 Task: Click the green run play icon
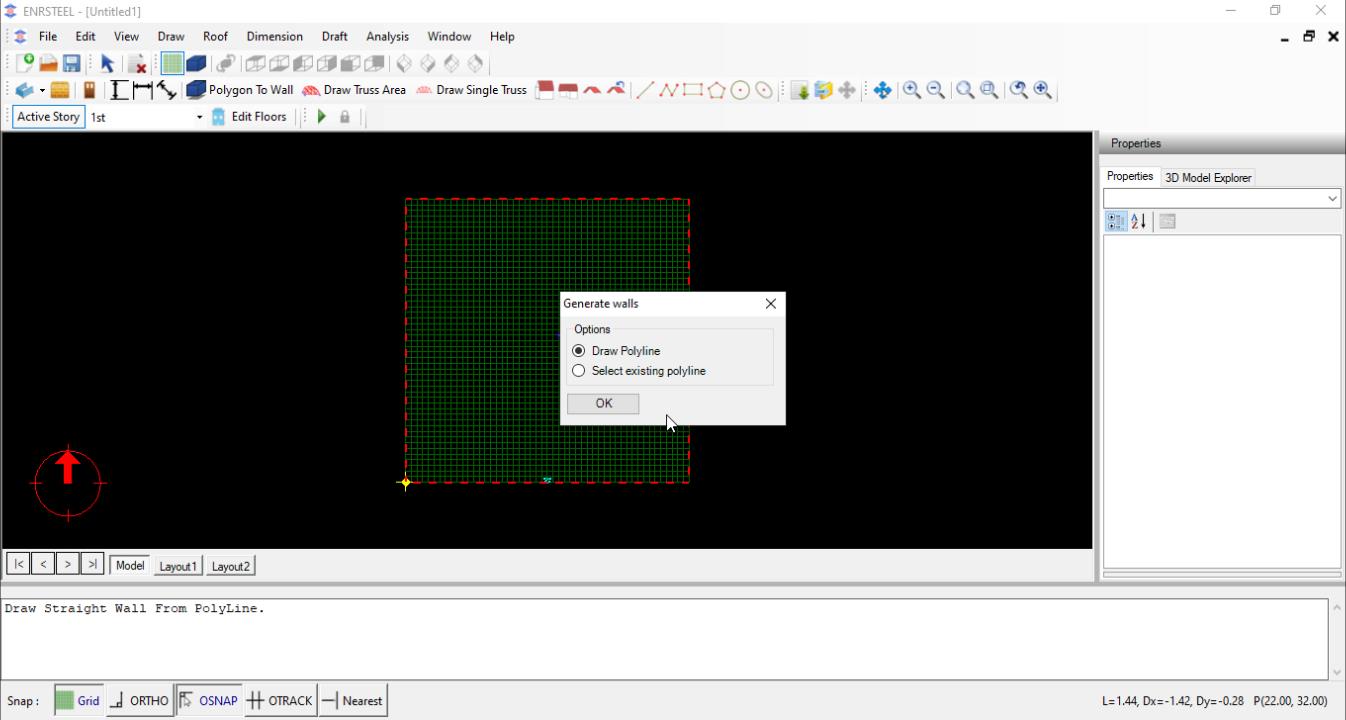[x=322, y=117]
